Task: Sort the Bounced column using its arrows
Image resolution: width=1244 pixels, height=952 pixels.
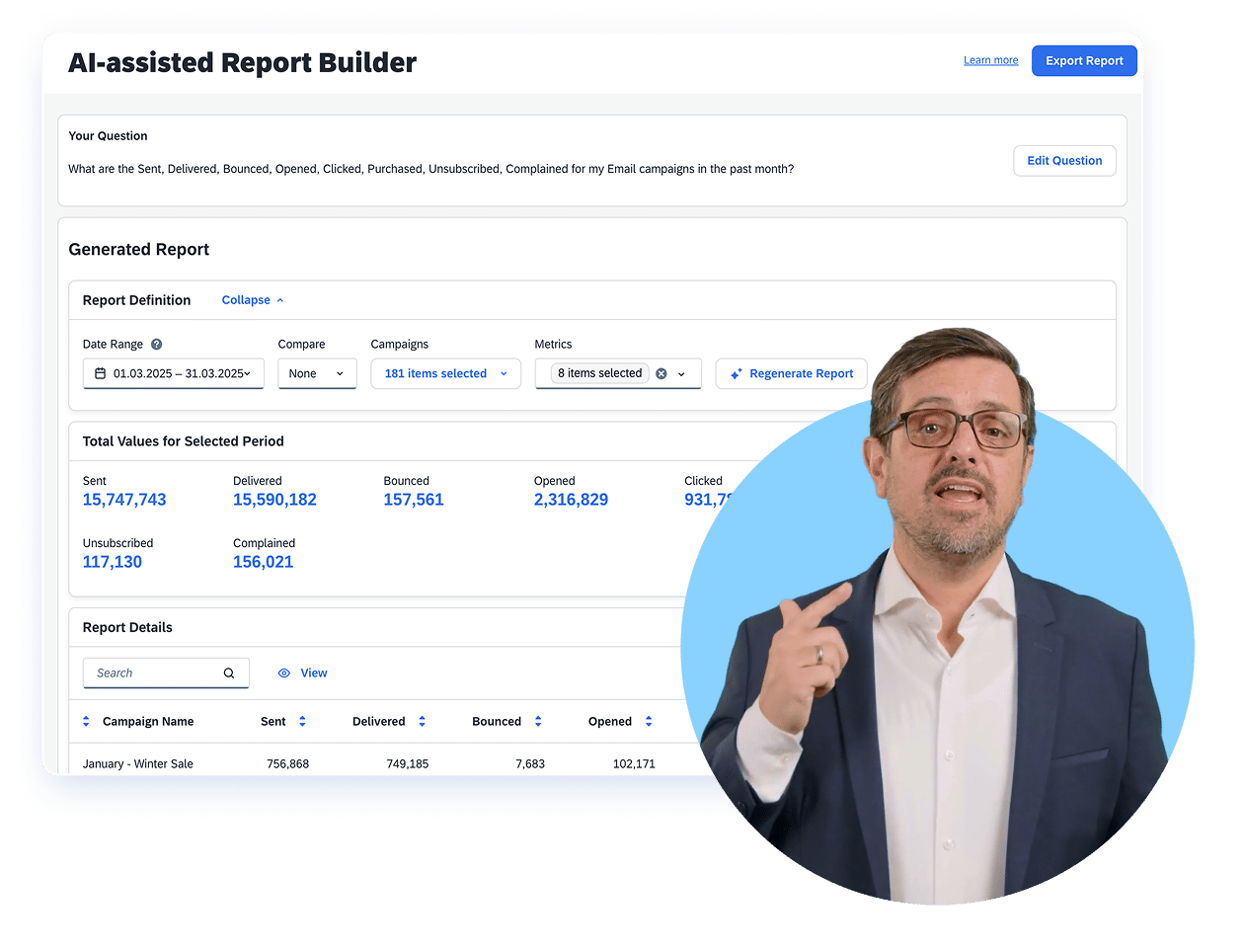Action: 538,722
